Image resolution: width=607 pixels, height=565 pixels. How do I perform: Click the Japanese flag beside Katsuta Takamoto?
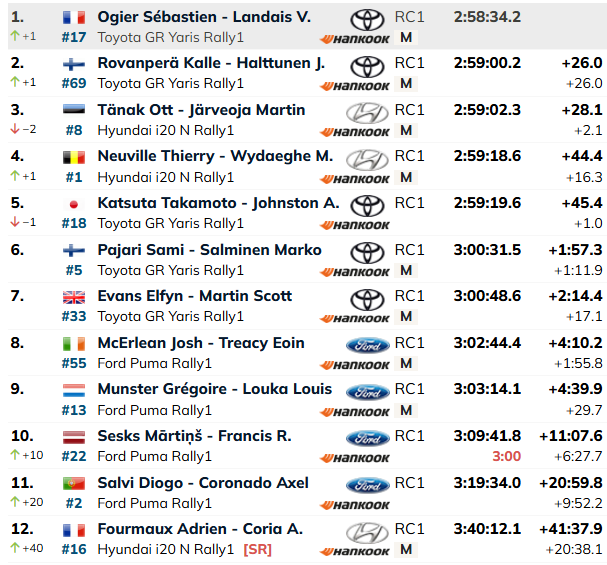coord(74,204)
